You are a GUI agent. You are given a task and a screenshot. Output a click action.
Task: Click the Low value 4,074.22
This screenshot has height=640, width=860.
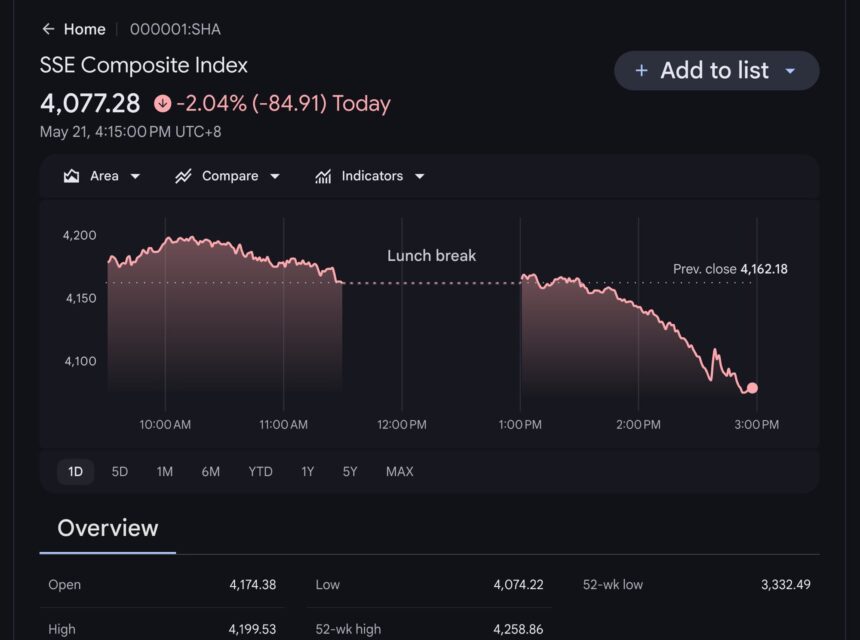click(x=518, y=585)
